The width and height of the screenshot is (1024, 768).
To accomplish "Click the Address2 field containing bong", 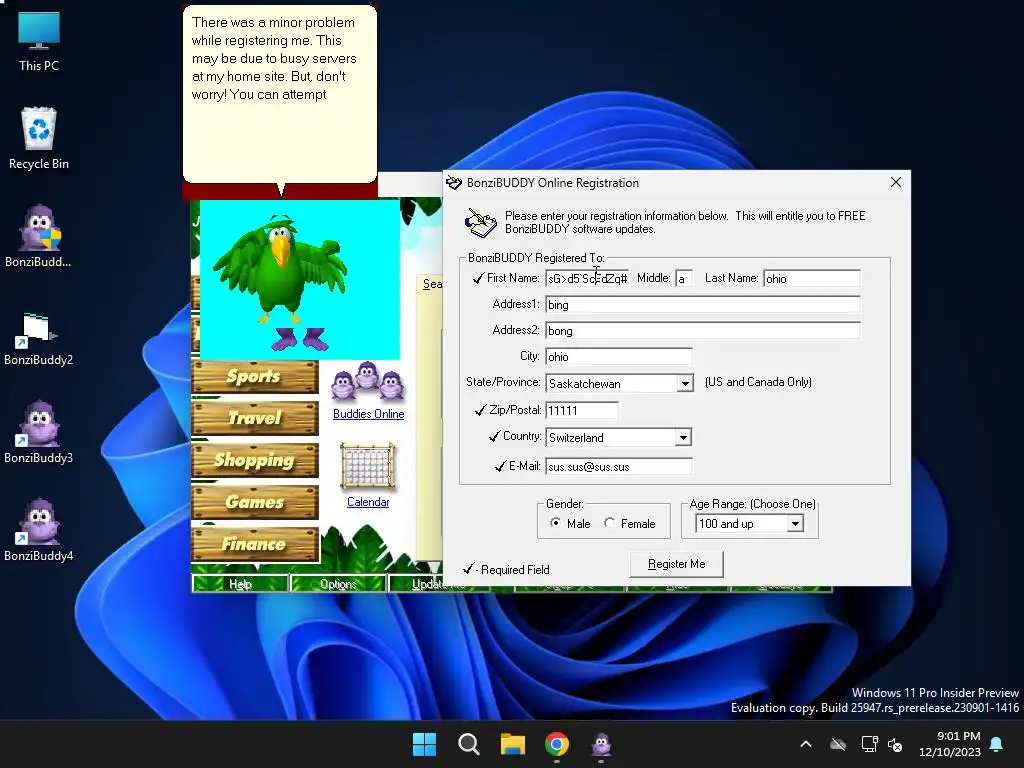I will 703,330.
